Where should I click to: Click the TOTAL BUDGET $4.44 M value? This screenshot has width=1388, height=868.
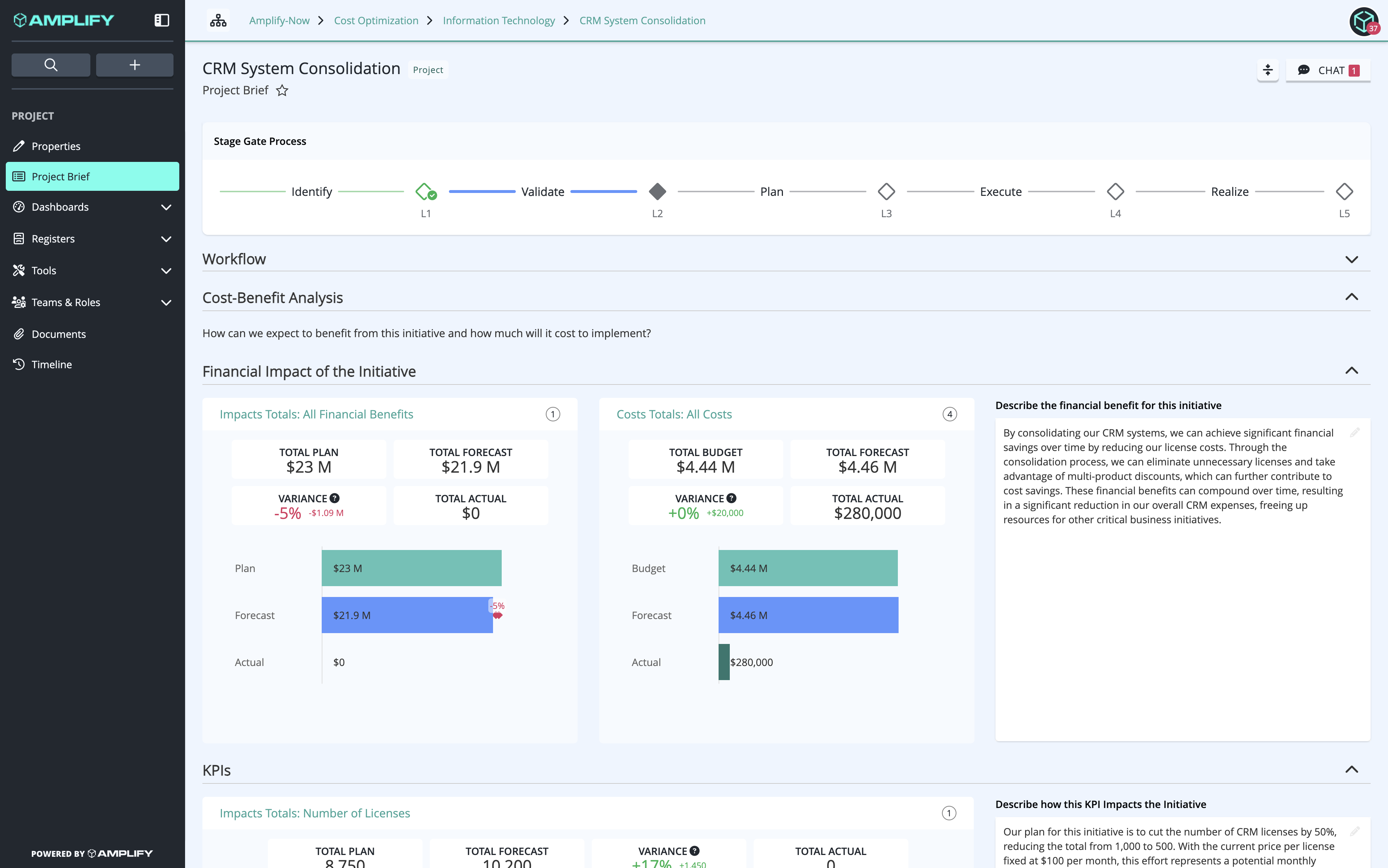[706, 467]
